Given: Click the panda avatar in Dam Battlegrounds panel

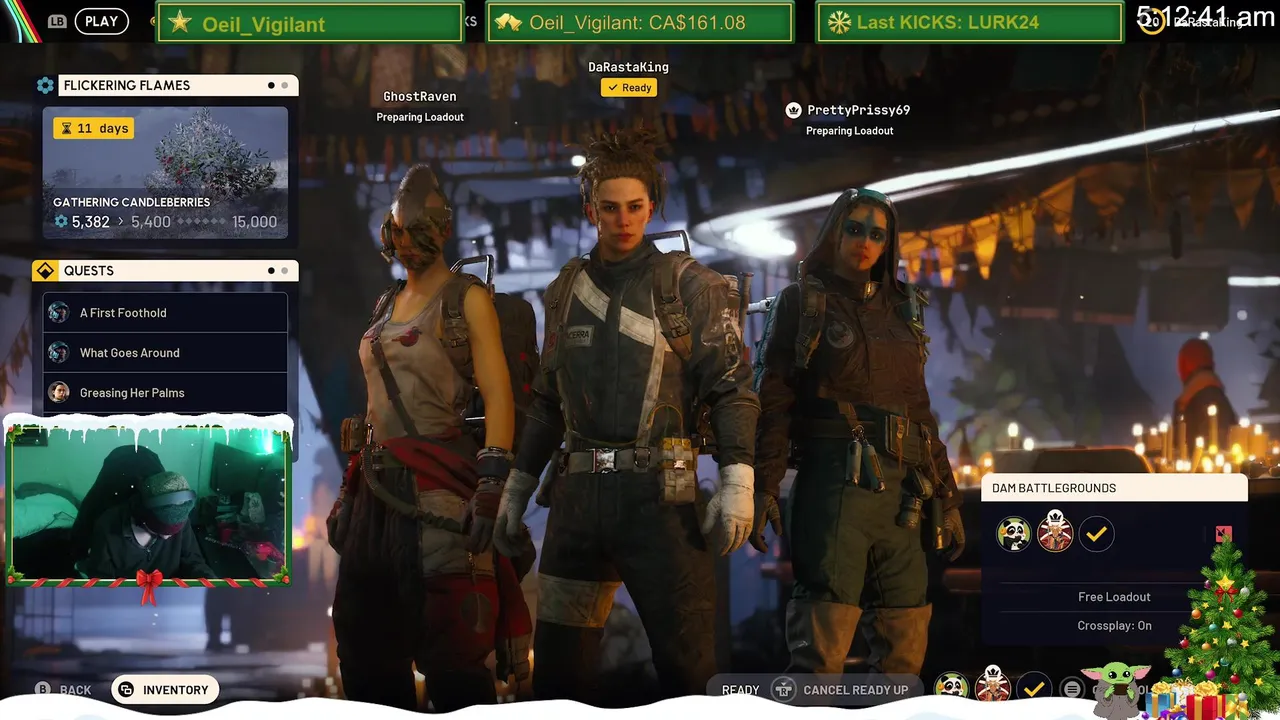Looking at the screenshot, I should coord(1014,534).
